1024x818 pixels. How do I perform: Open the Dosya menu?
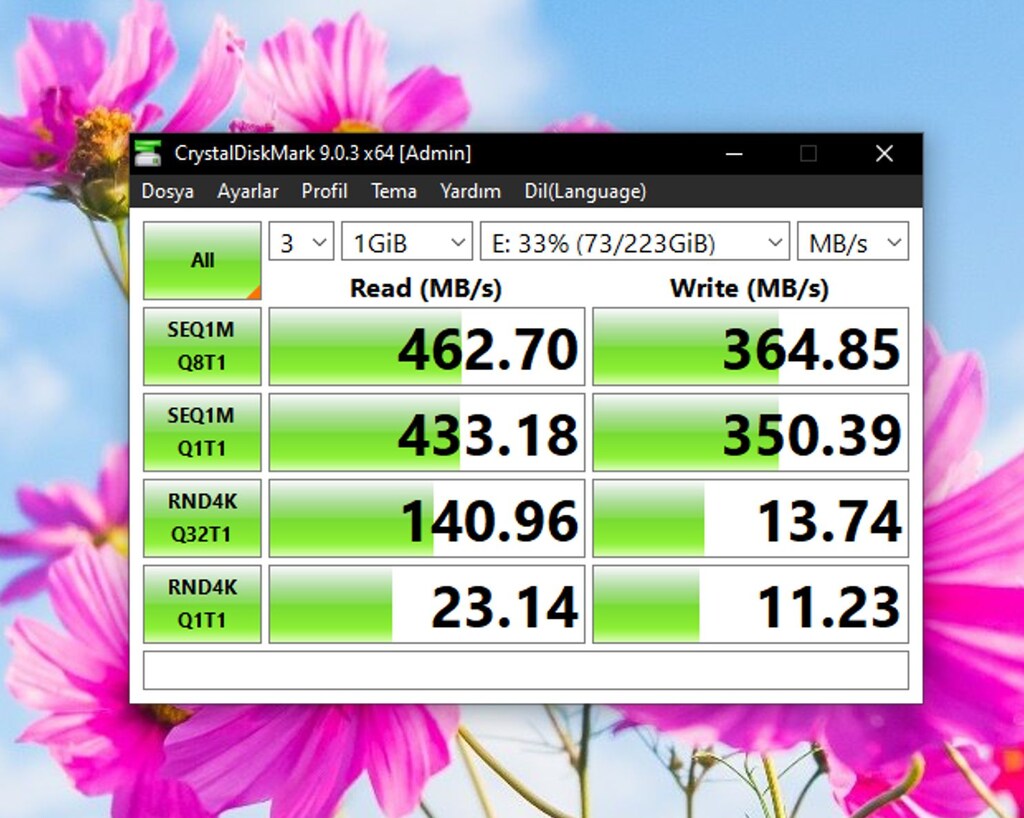click(167, 191)
